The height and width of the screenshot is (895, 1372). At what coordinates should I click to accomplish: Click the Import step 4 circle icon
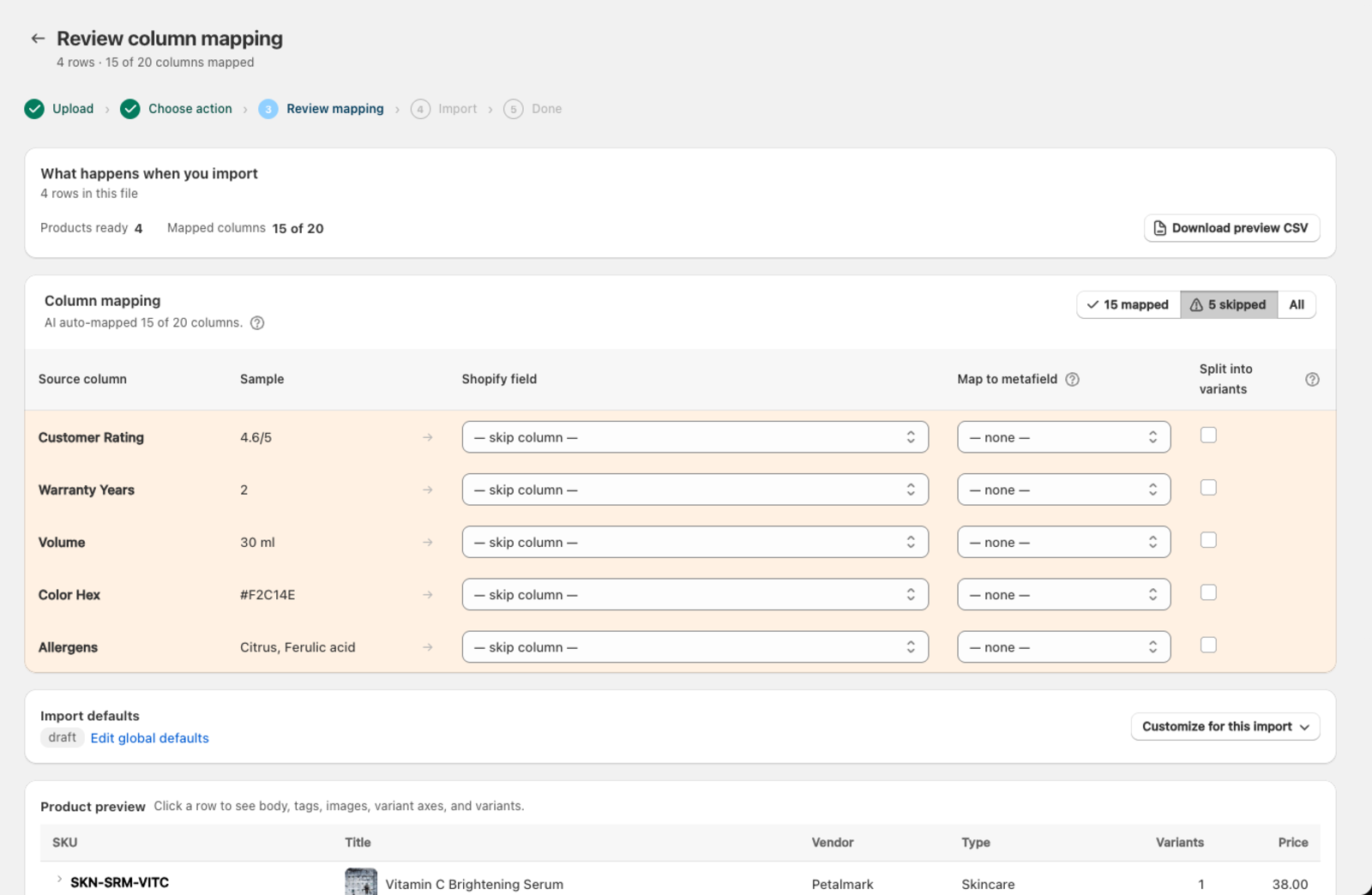point(420,109)
